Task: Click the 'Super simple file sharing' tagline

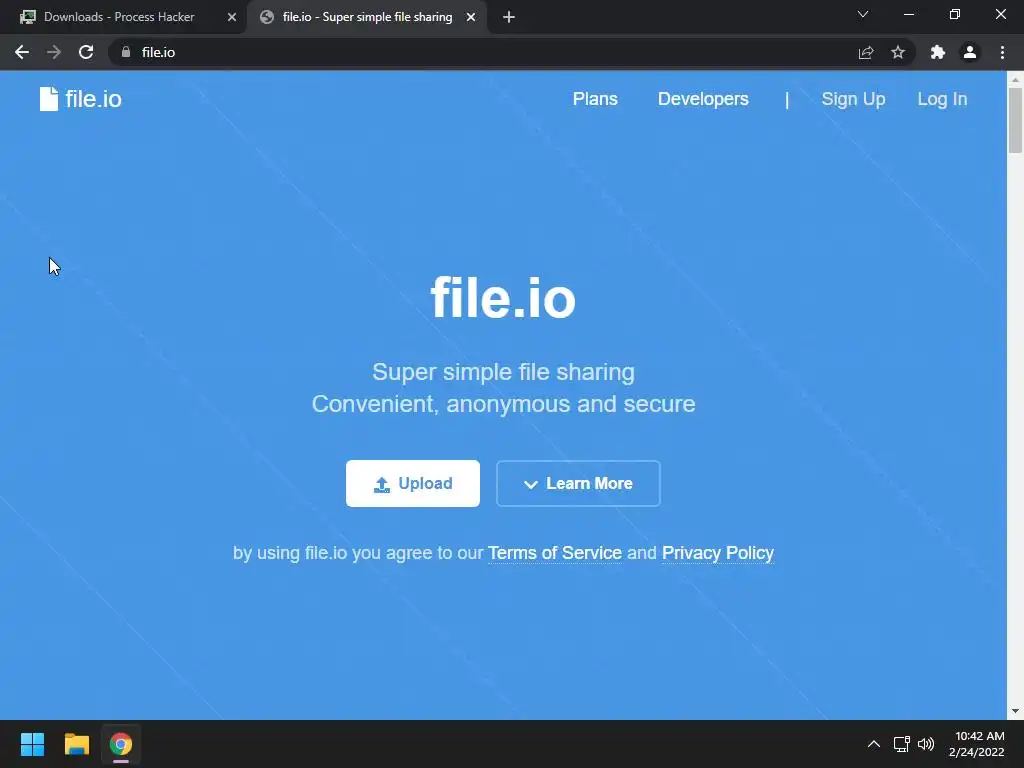Action: 503,372
